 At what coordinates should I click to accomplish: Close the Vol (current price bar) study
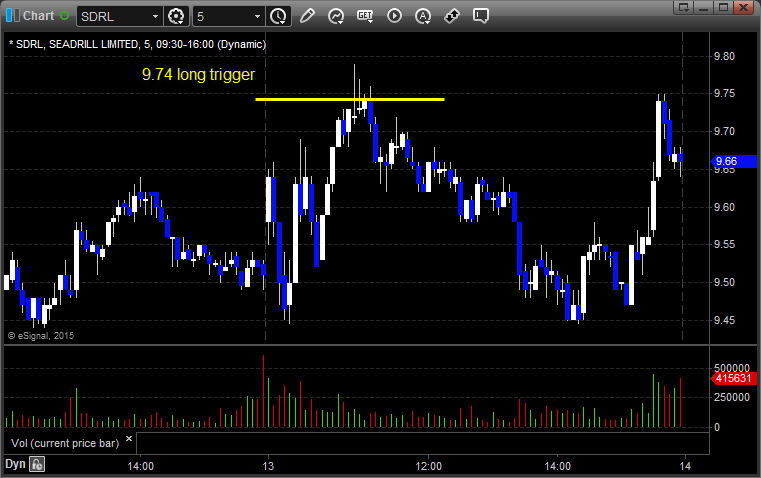[x=129, y=439]
